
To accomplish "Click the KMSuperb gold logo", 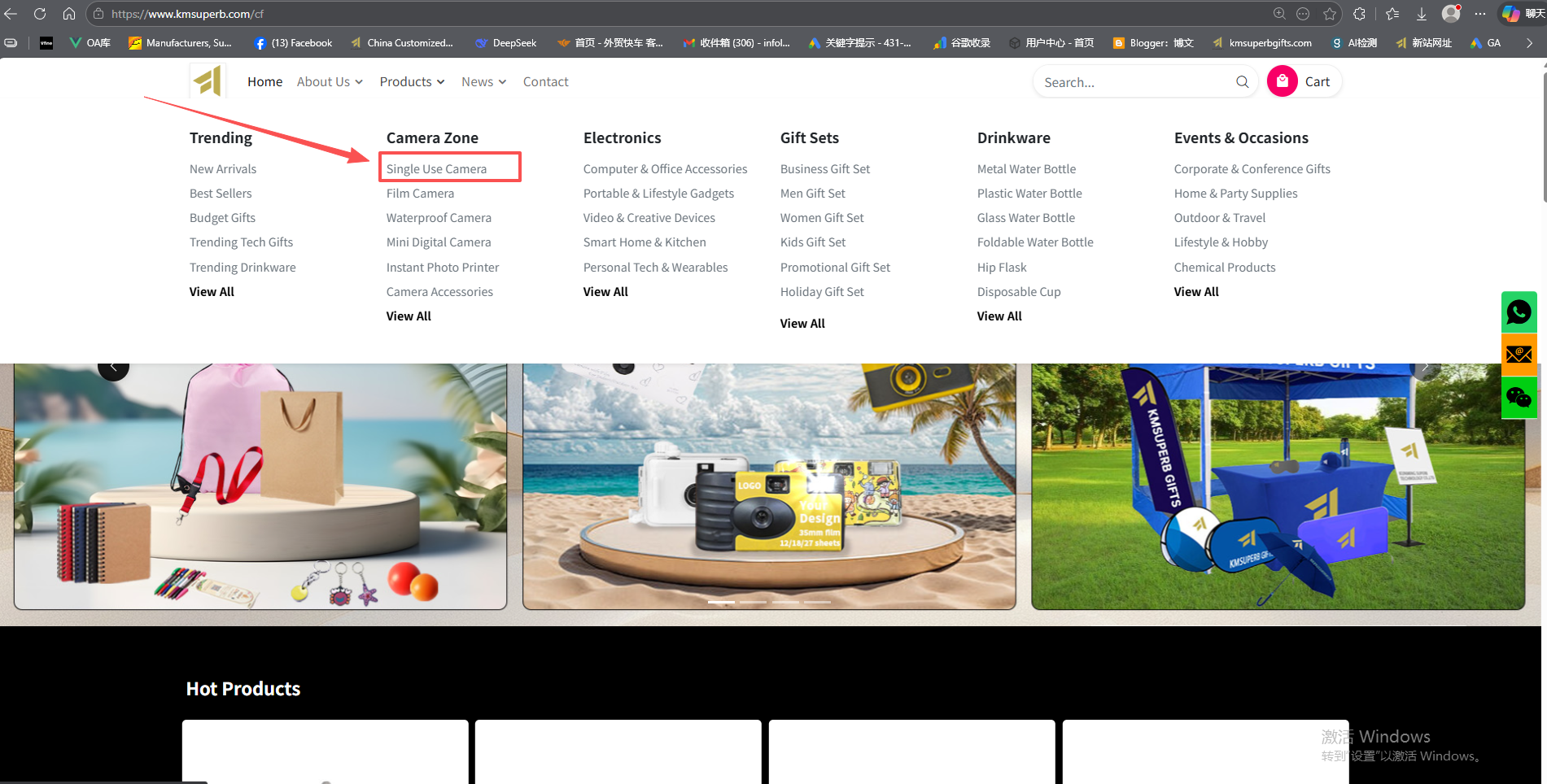I will tap(208, 81).
